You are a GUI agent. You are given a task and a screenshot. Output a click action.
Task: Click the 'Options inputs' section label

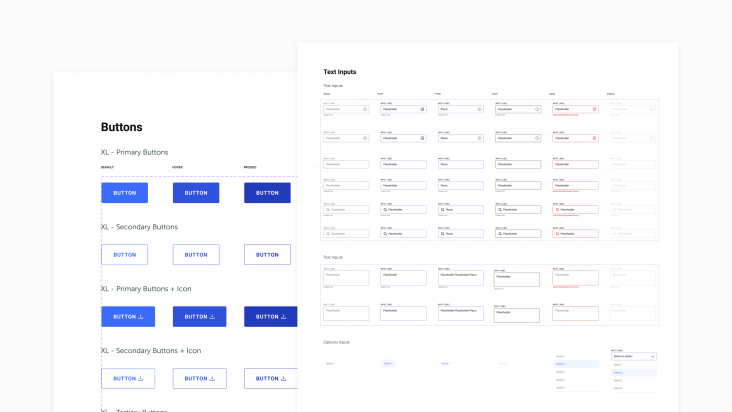pyautogui.click(x=336, y=342)
